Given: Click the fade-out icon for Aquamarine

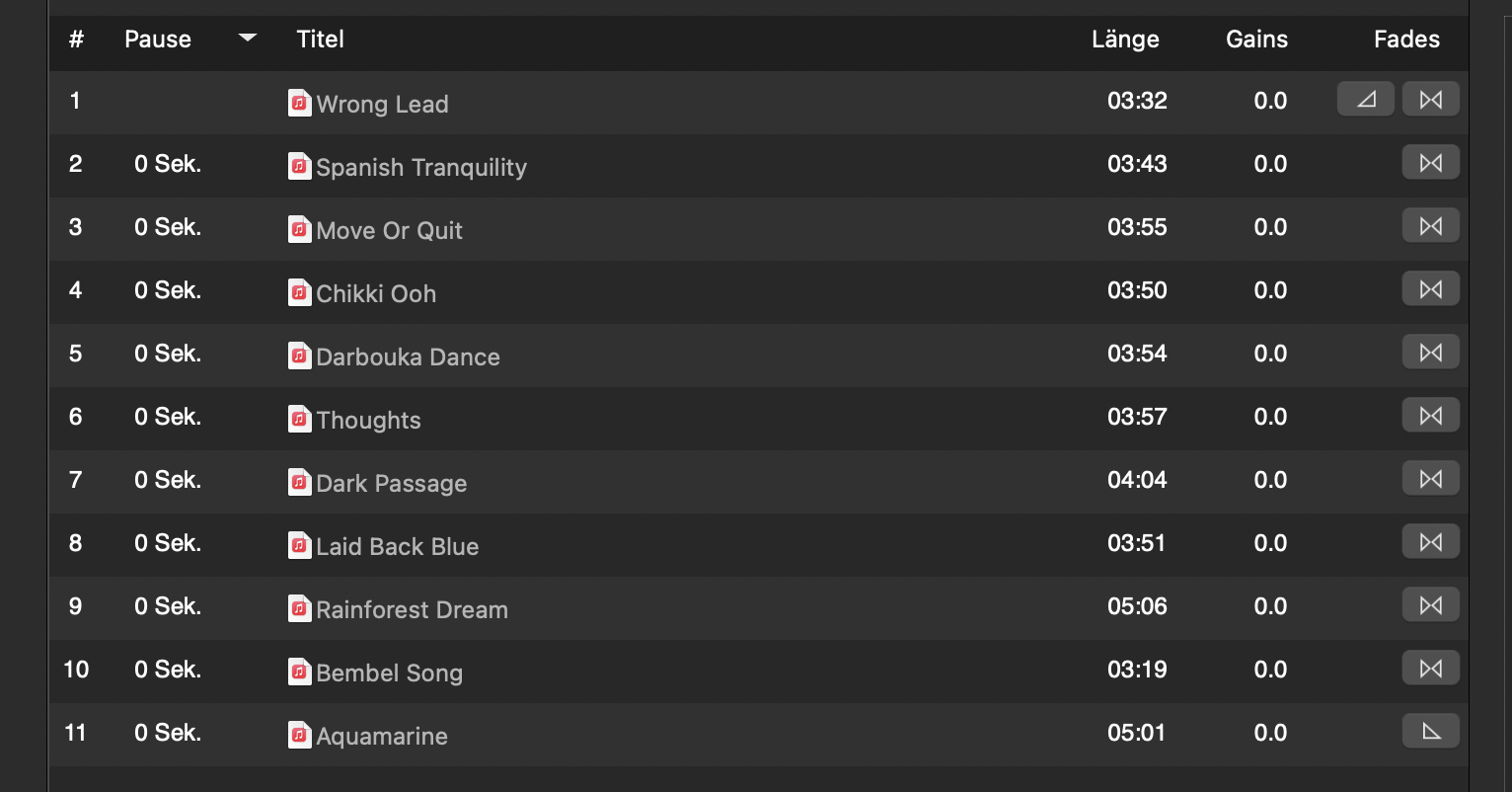Looking at the screenshot, I should pyautogui.click(x=1430, y=732).
